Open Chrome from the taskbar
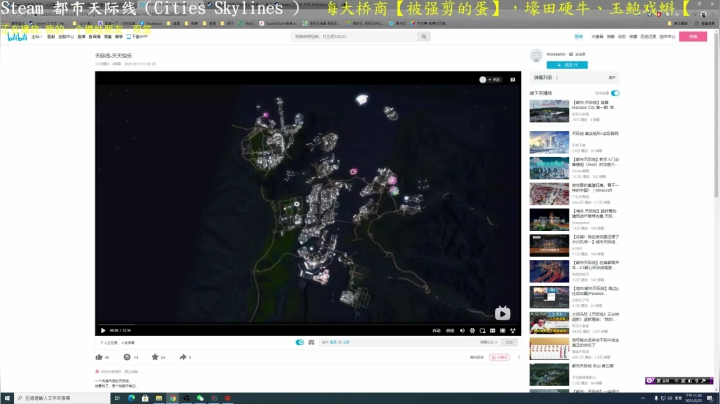 [x=173, y=398]
